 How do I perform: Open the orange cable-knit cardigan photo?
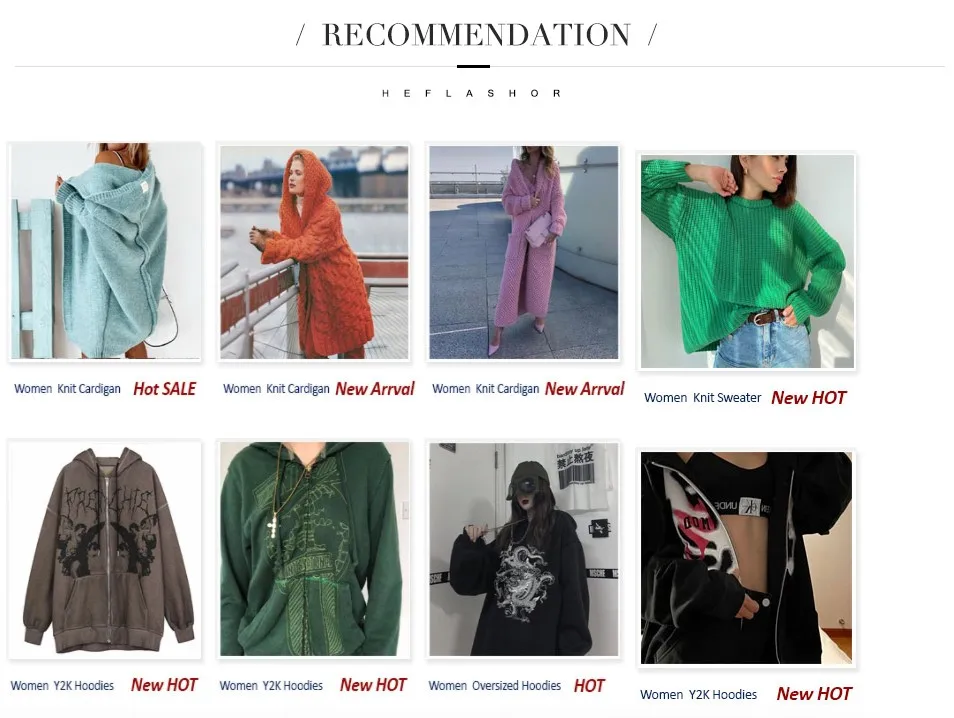pos(314,253)
